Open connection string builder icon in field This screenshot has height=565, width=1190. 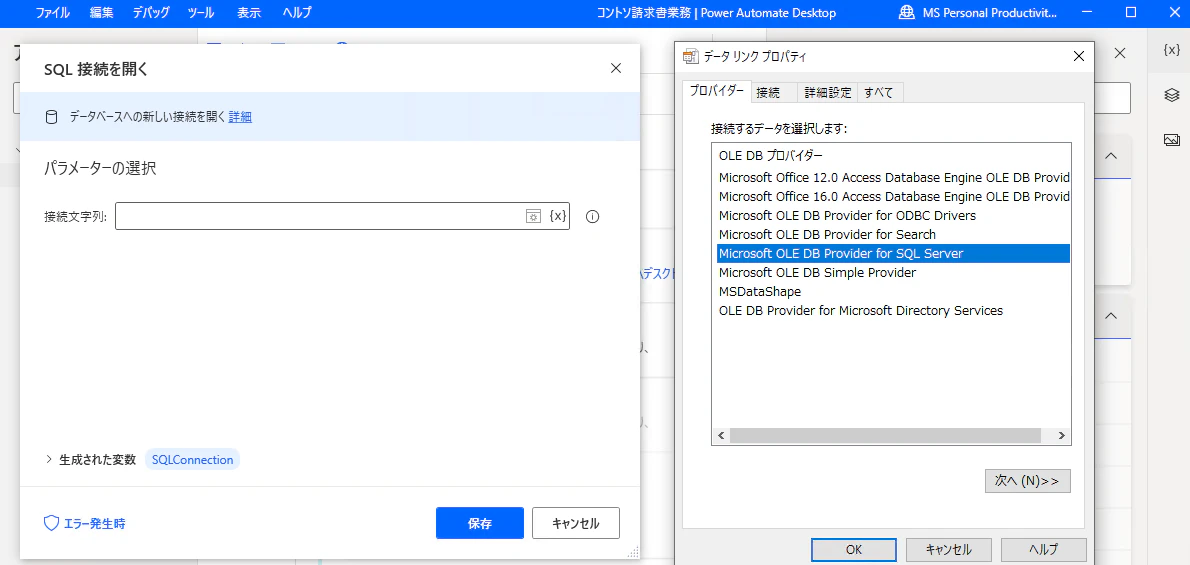534,216
